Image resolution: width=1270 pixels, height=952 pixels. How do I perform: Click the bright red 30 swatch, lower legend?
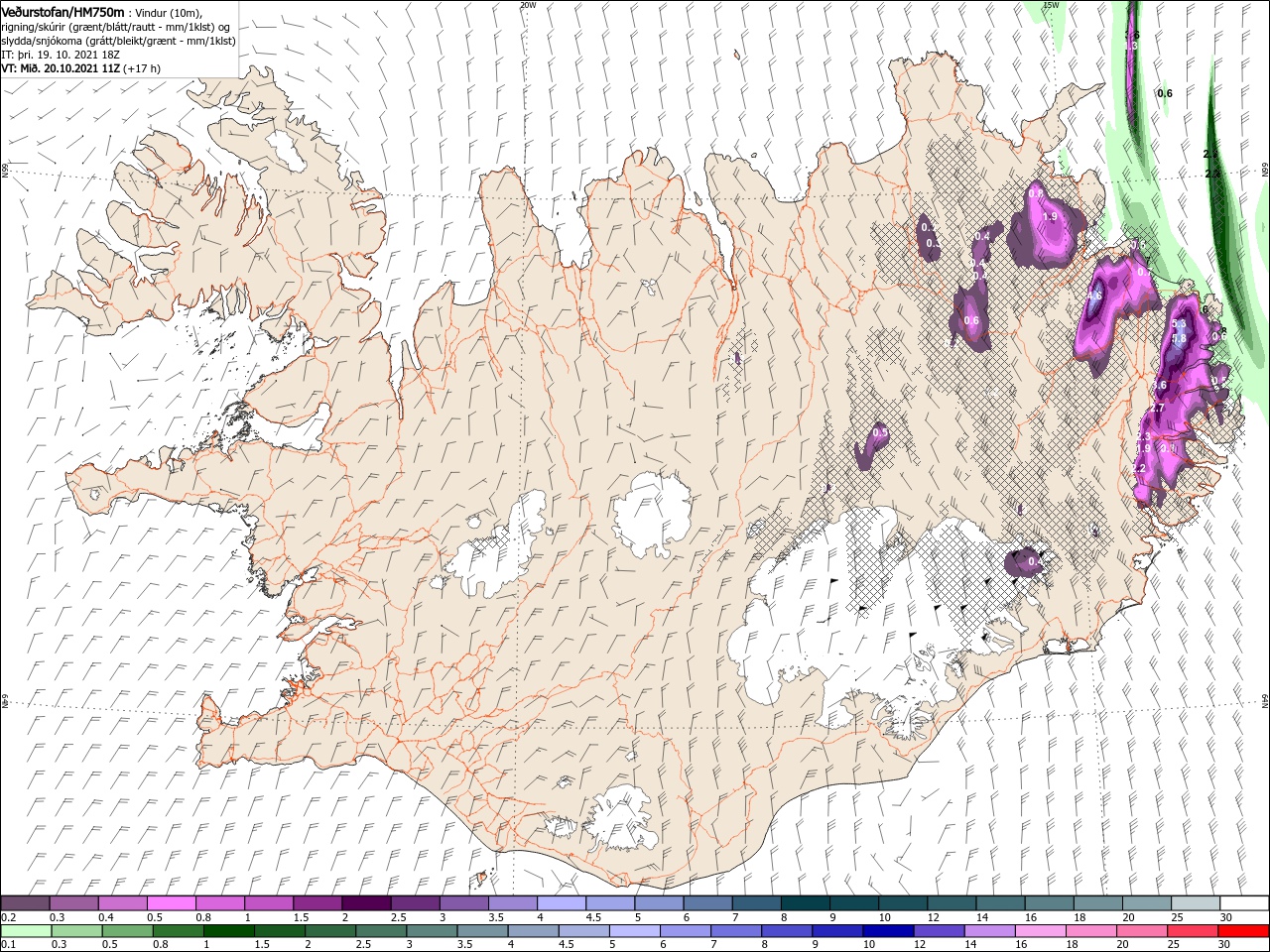[x=1243, y=931]
